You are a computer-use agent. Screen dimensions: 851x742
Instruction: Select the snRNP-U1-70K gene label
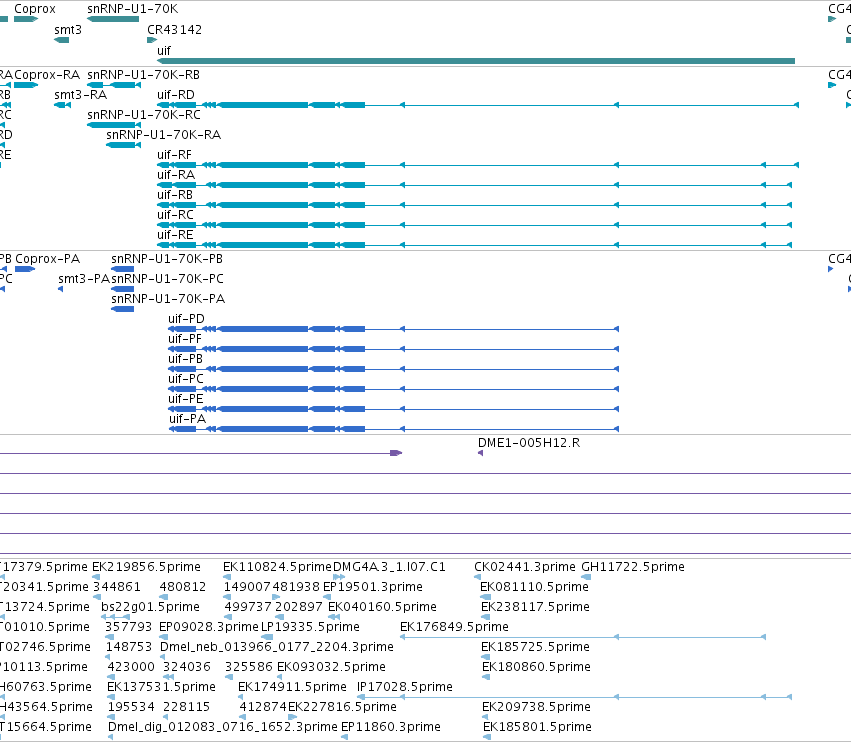coord(132,9)
